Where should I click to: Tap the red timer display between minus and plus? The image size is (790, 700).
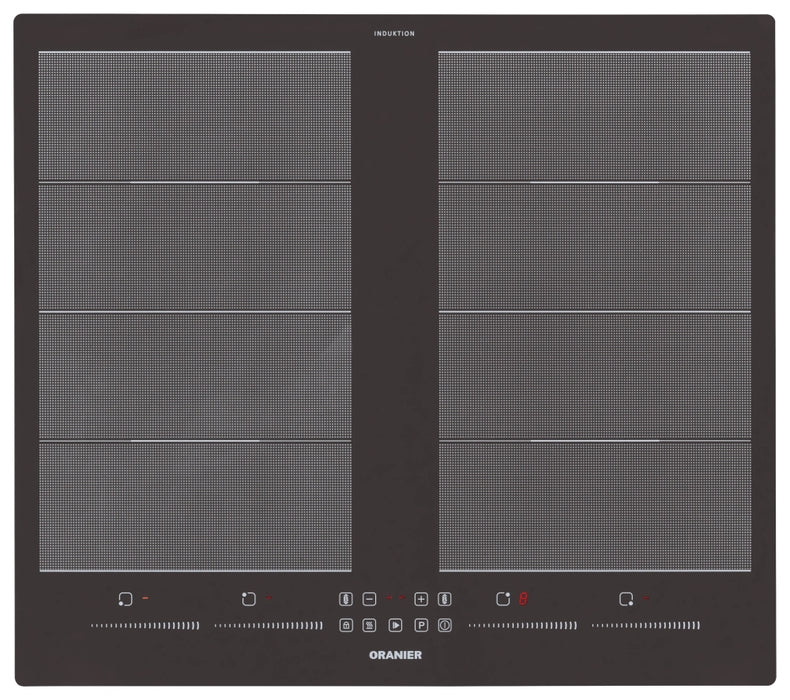(x=396, y=598)
